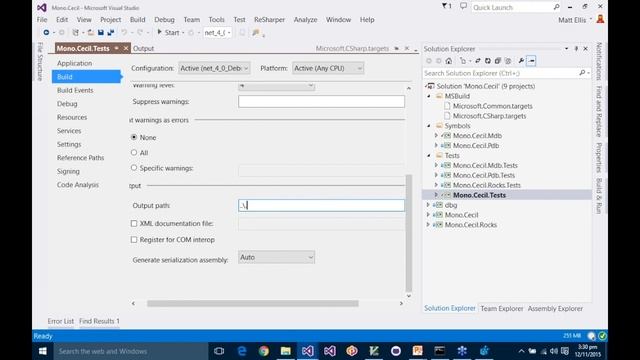Image resolution: width=640 pixels, height=360 pixels.
Task: Select Mono.Cecil.Rocks project in tree
Action: coord(470,224)
